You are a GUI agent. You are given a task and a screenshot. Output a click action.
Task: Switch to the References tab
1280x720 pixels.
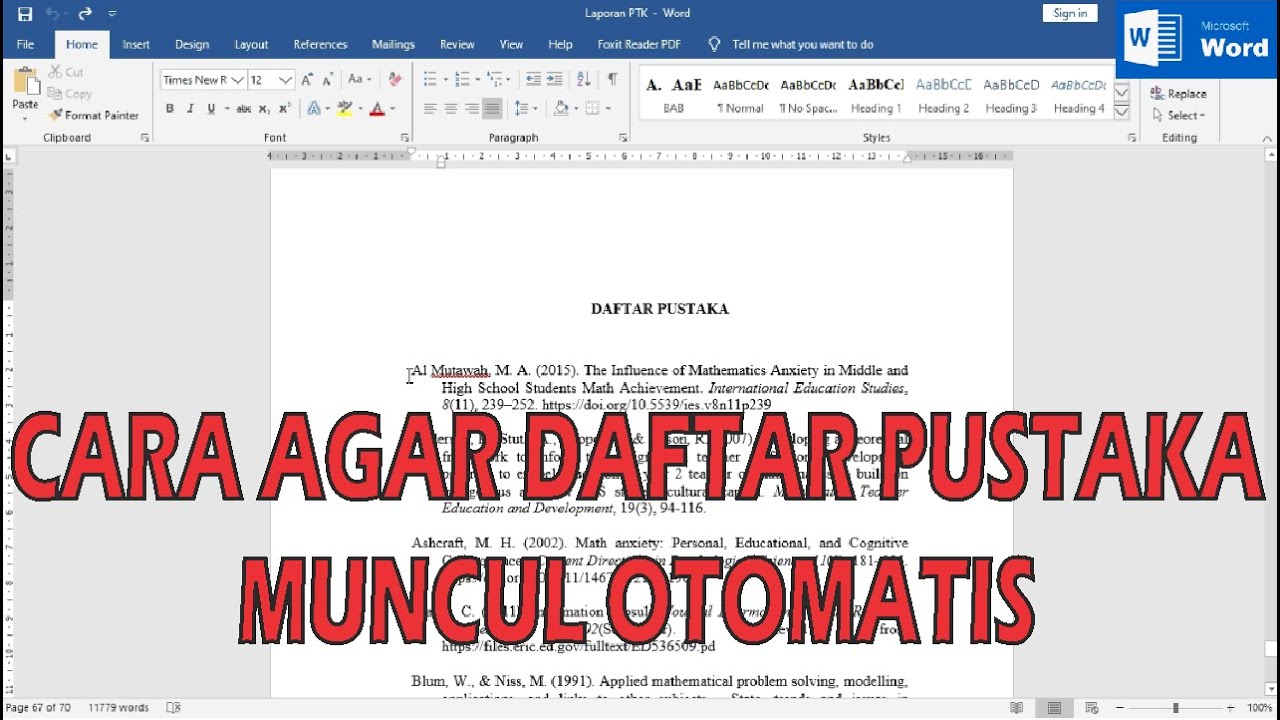pos(320,44)
